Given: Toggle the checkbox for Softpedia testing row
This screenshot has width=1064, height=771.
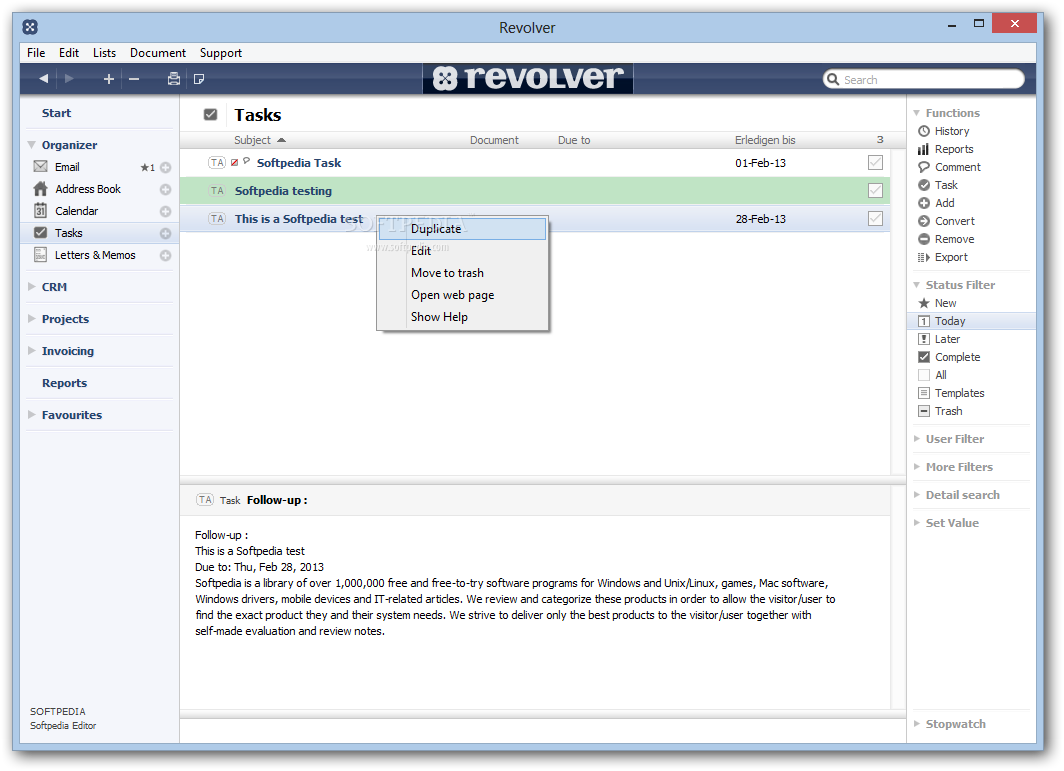Looking at the screenshot, I should pos(875,190).
